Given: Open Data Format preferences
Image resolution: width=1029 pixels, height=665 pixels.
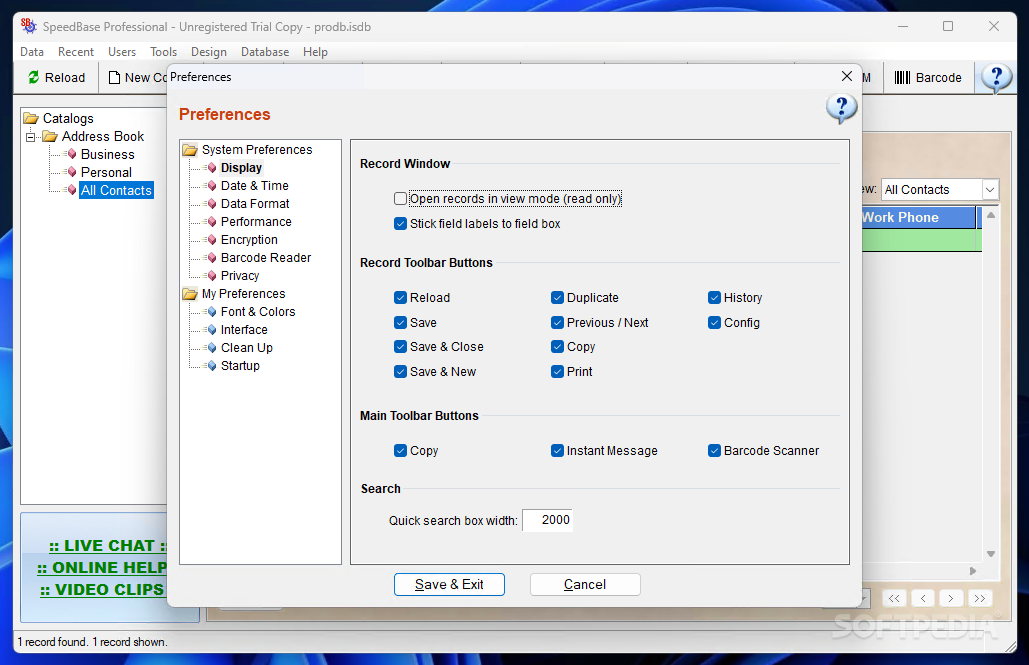Looking at the screenshot, I should pyautogui.click(x=255, y=204).
